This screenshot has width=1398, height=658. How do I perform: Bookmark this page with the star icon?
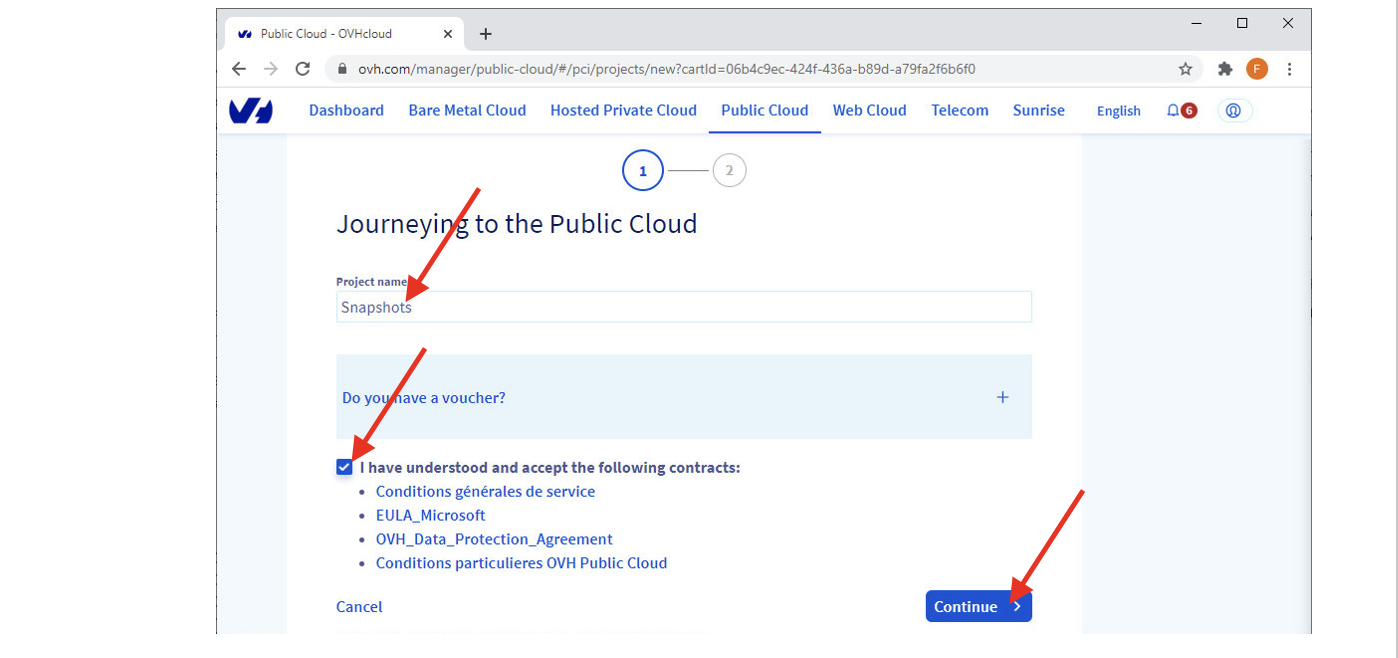(x=1185, y=69)
